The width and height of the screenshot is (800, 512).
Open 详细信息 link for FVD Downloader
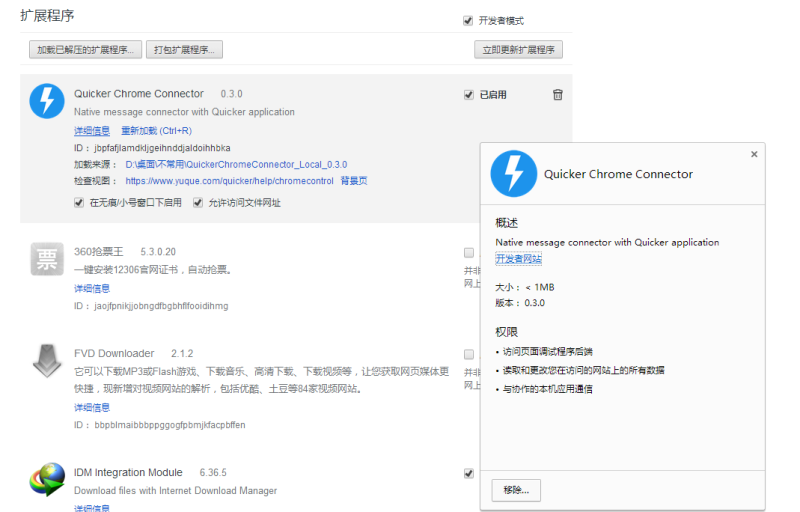pos(92,407)
